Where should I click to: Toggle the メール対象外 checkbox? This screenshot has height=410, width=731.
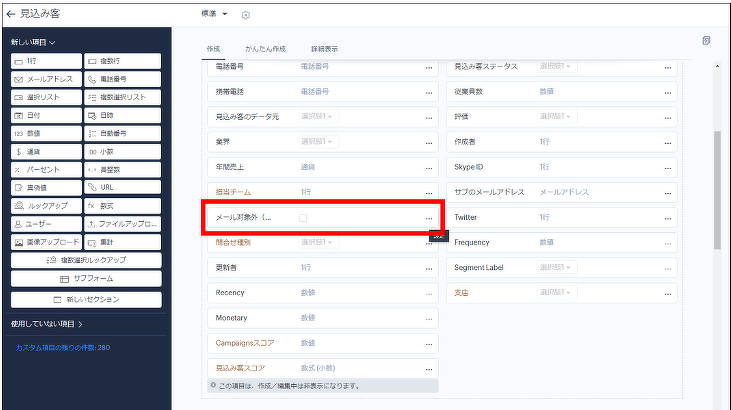[x=304, y=217]
